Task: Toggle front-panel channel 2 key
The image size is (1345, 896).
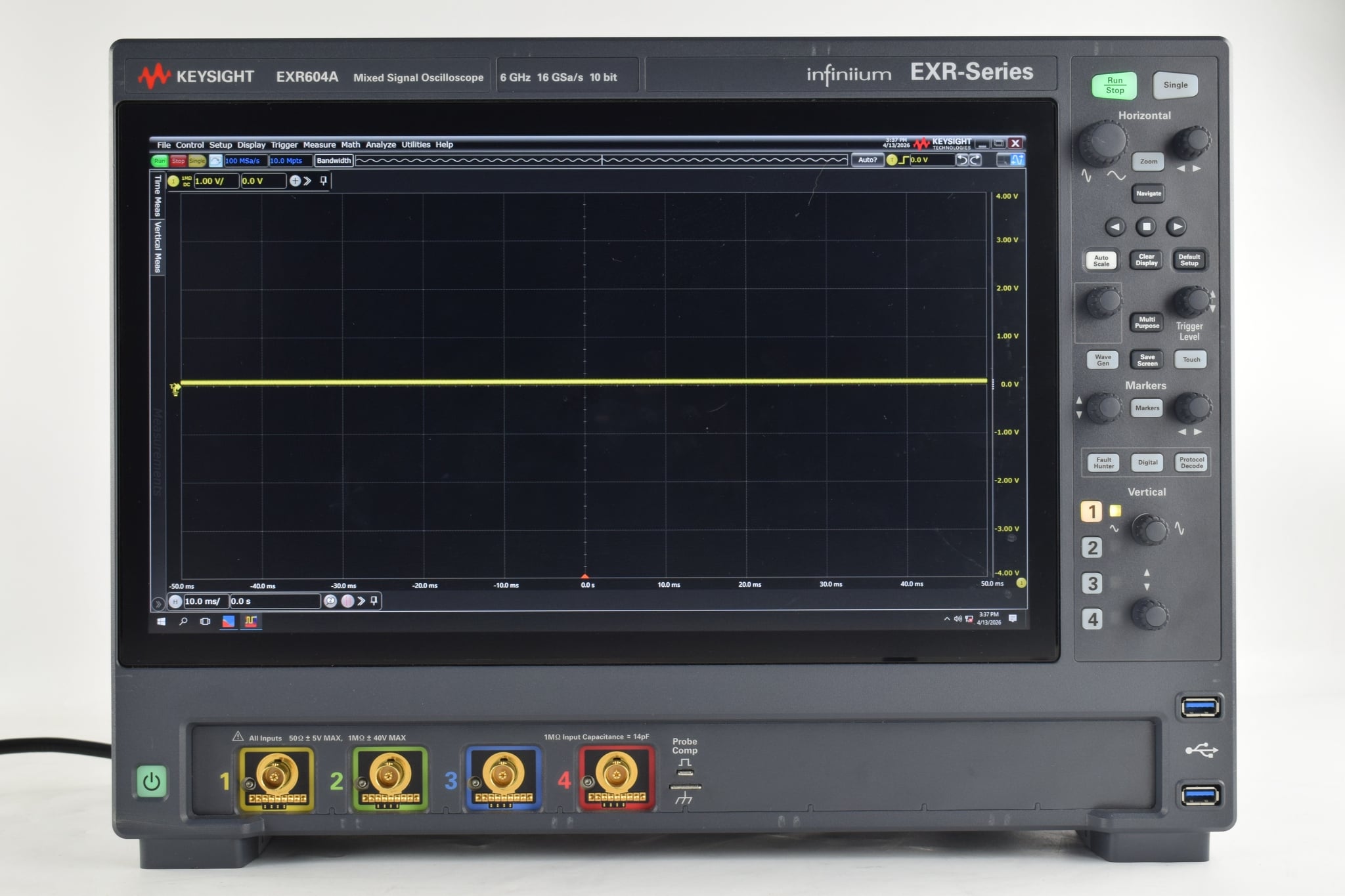Action: click(1091, 547)
